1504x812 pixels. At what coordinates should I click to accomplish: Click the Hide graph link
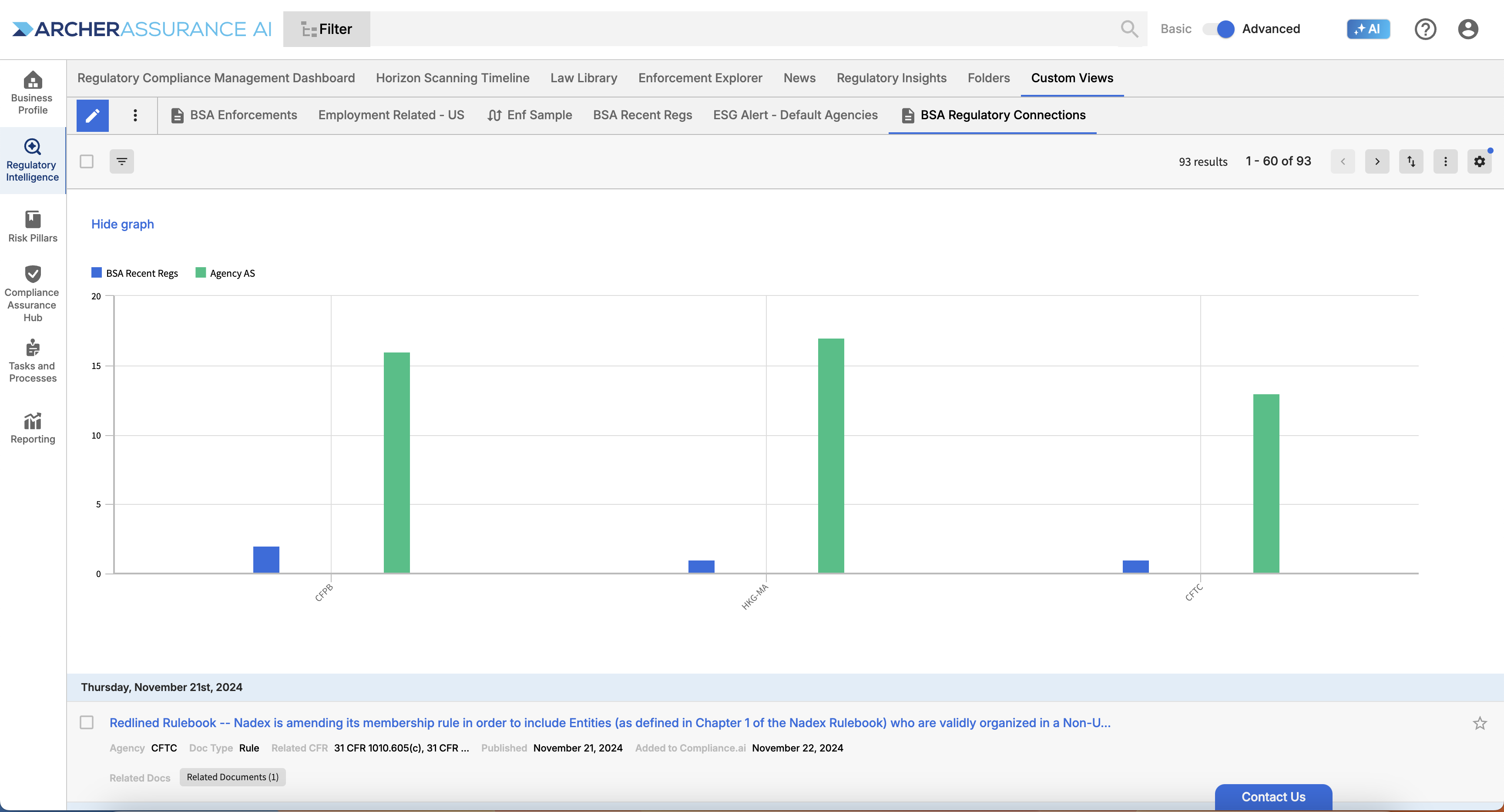pyautogui.click(x=123, y=224)
